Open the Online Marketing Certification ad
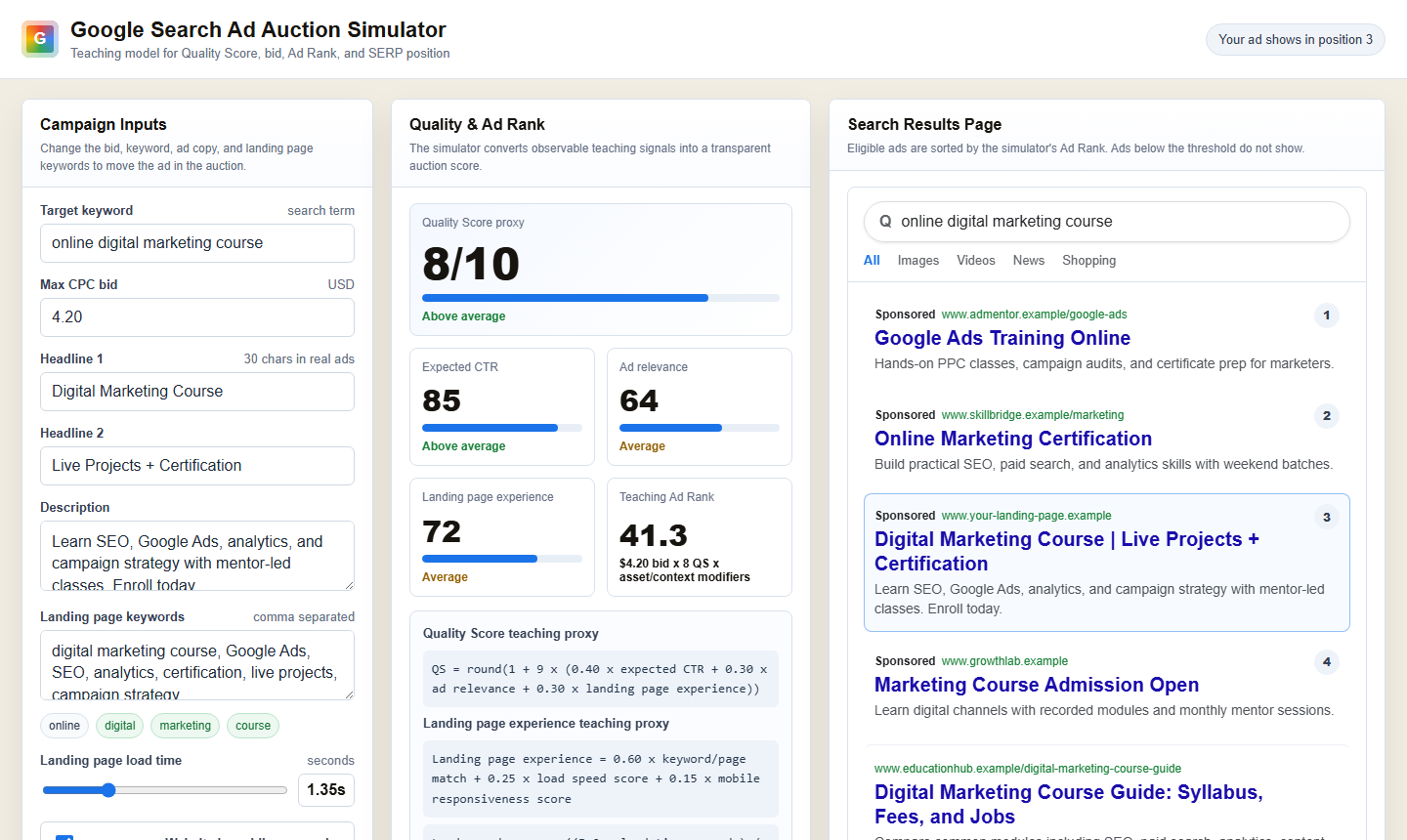 (x=1013, y=439)
